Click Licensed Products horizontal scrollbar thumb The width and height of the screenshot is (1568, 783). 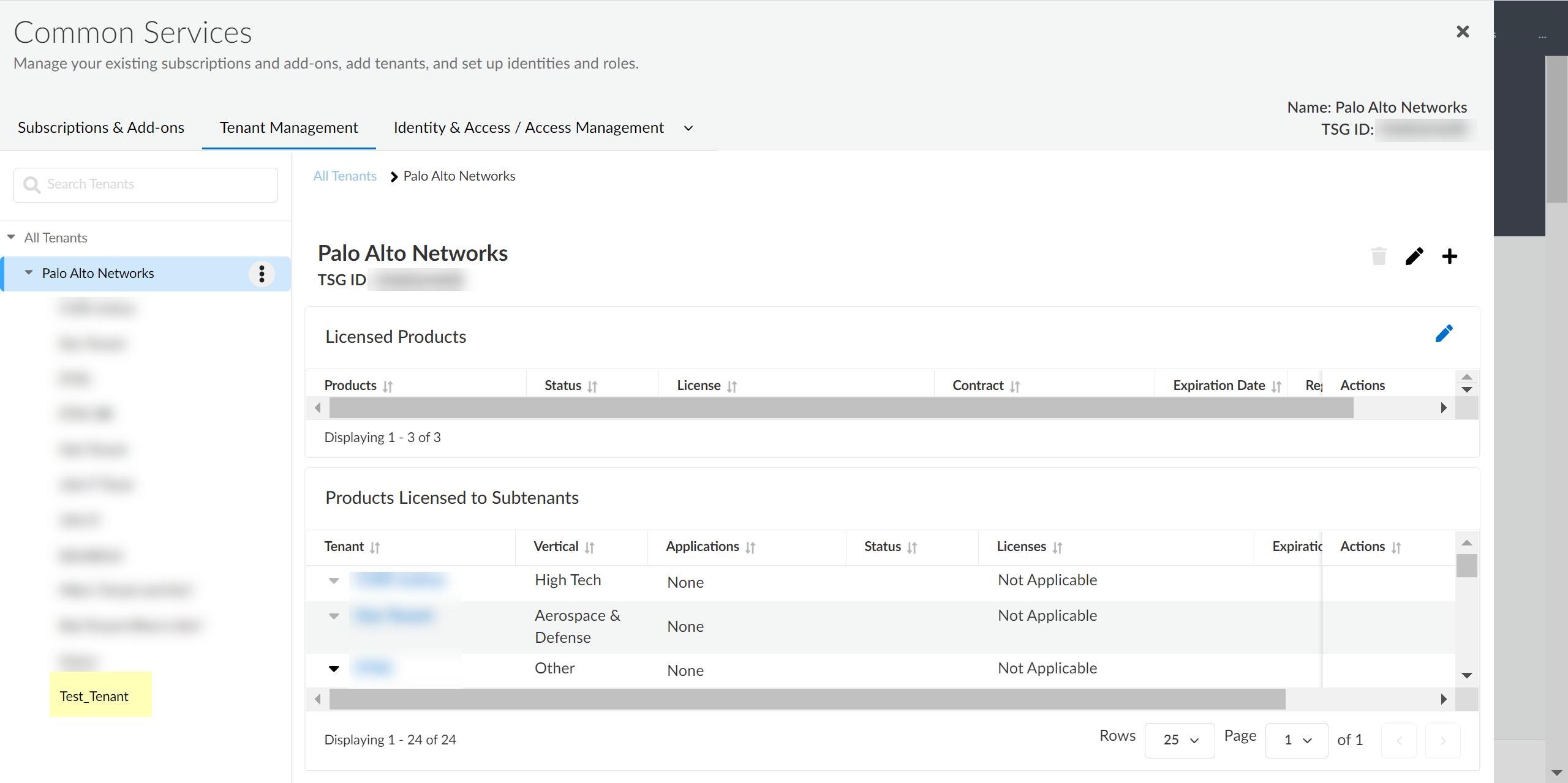pyautogui.click(x=840, y=408)
